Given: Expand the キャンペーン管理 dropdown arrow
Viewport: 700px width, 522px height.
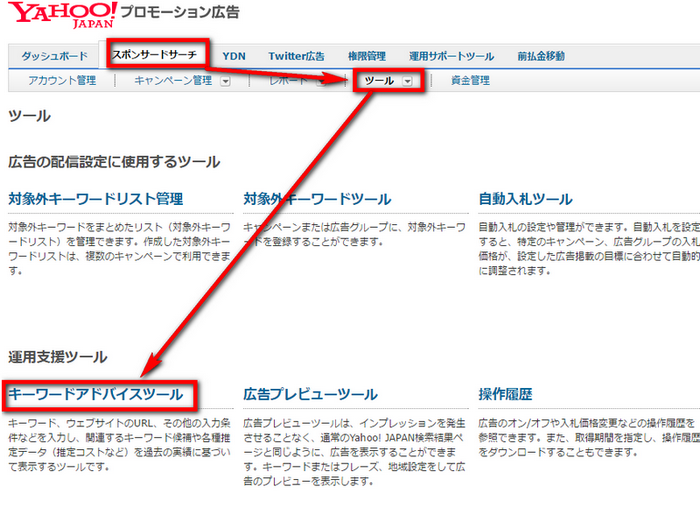Looking at the screenshot, I should 225,82.
